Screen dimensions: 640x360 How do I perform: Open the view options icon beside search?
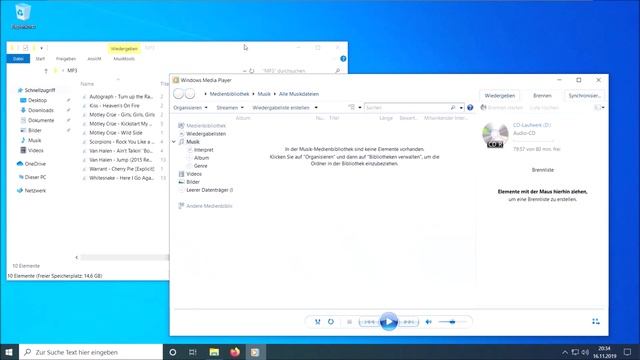tap(351, 107)
